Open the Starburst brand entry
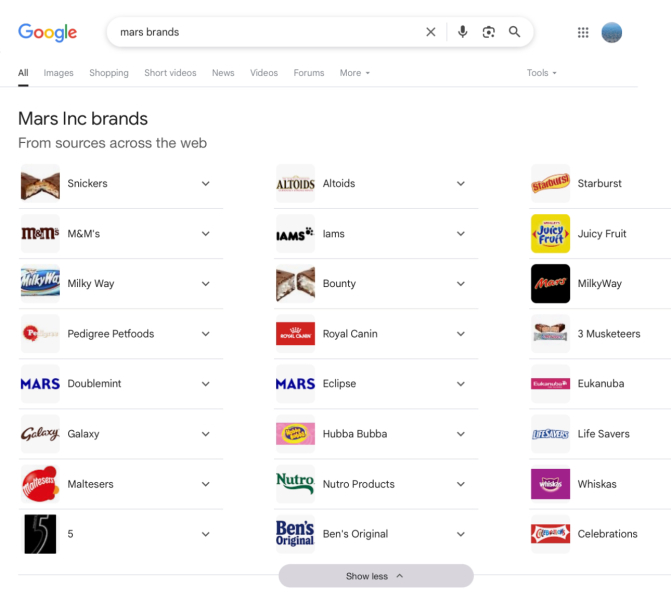Image resolution: width=671 pixels, height=600 pixels. click(600, 184)
